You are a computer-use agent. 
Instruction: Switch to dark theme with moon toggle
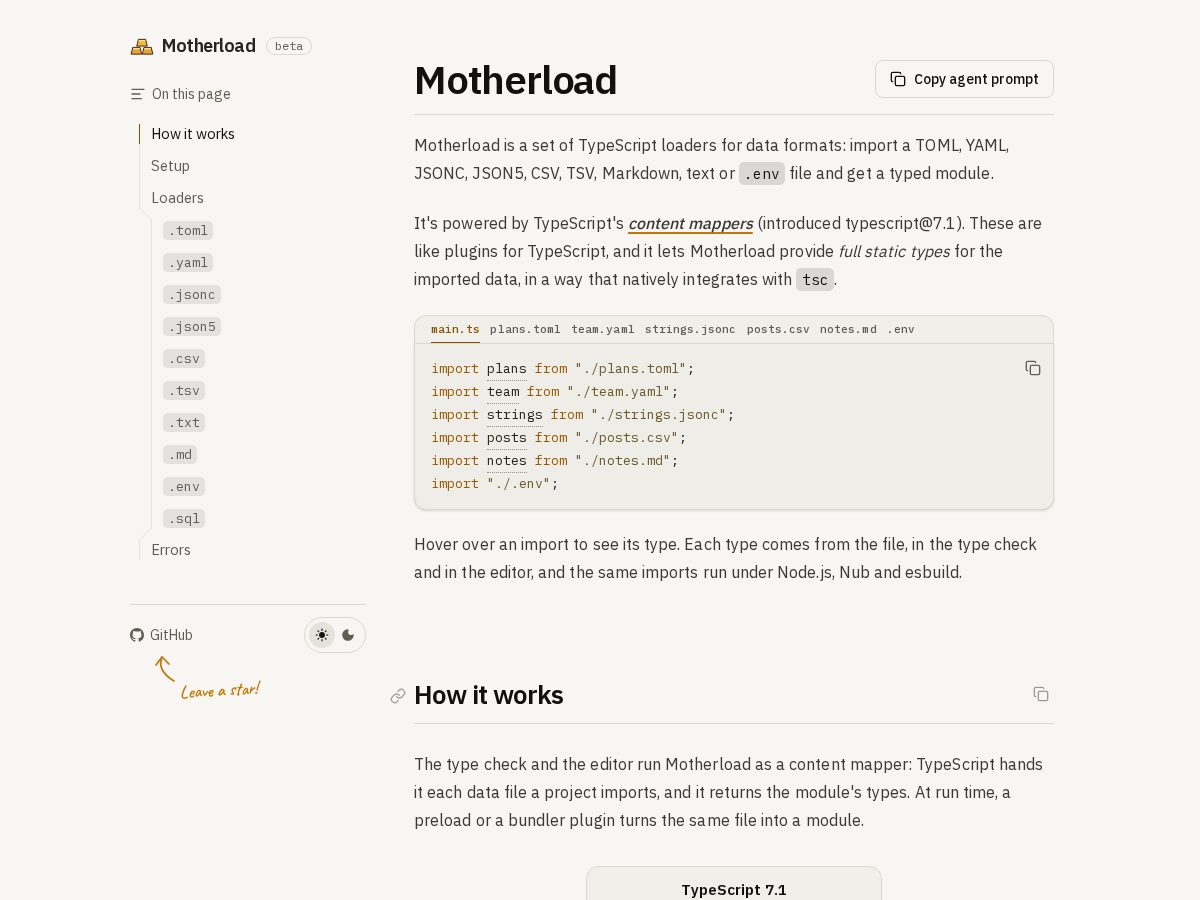348,635
